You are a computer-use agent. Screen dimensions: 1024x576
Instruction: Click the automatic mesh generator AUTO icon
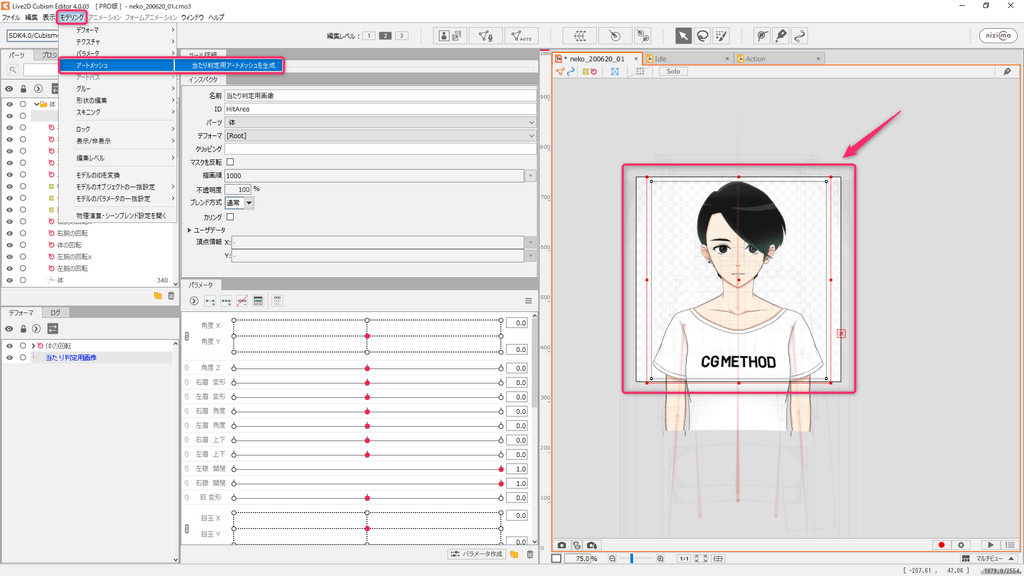519,36
